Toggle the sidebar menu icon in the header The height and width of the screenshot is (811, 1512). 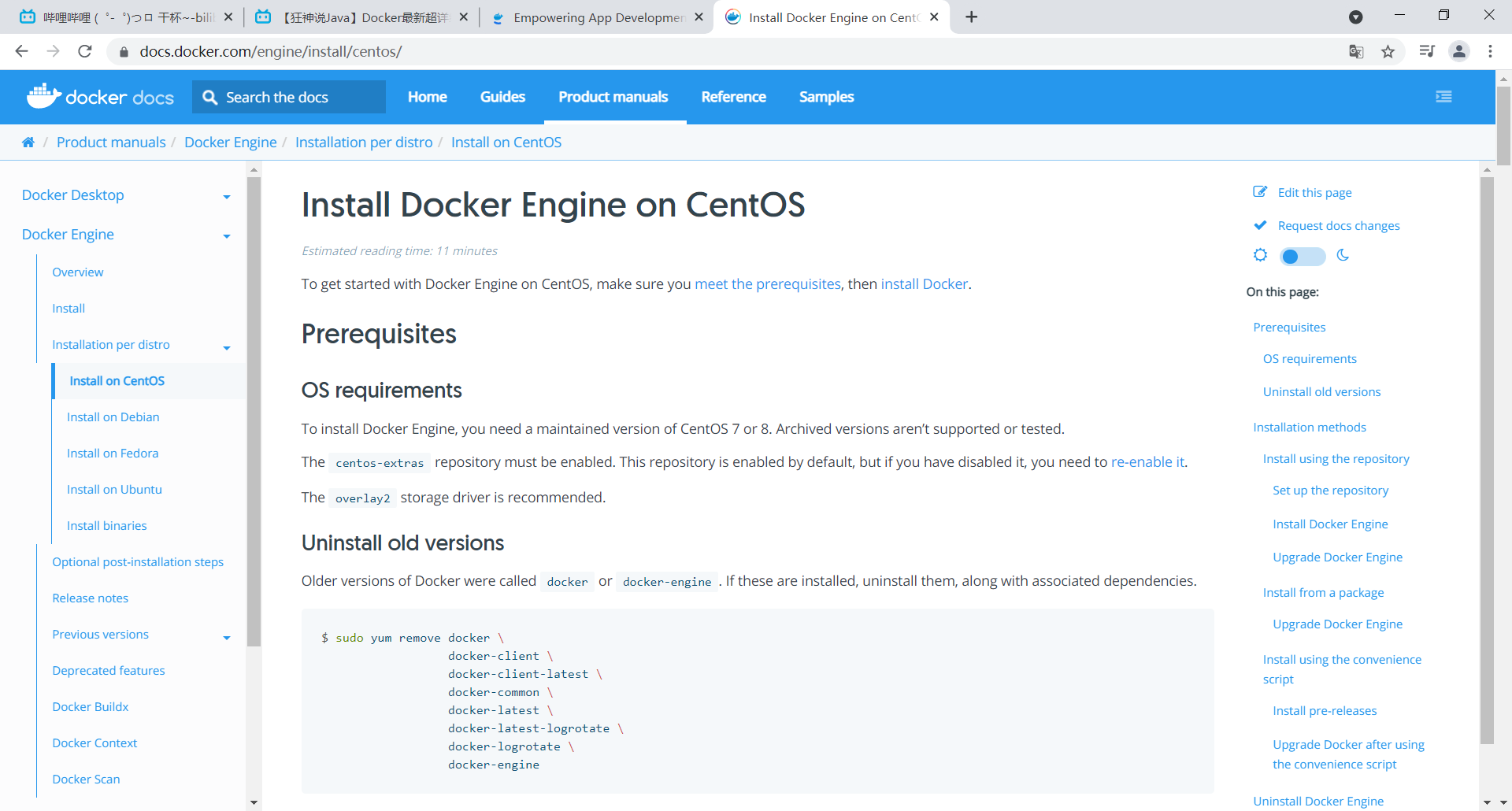pos(1443,97)
